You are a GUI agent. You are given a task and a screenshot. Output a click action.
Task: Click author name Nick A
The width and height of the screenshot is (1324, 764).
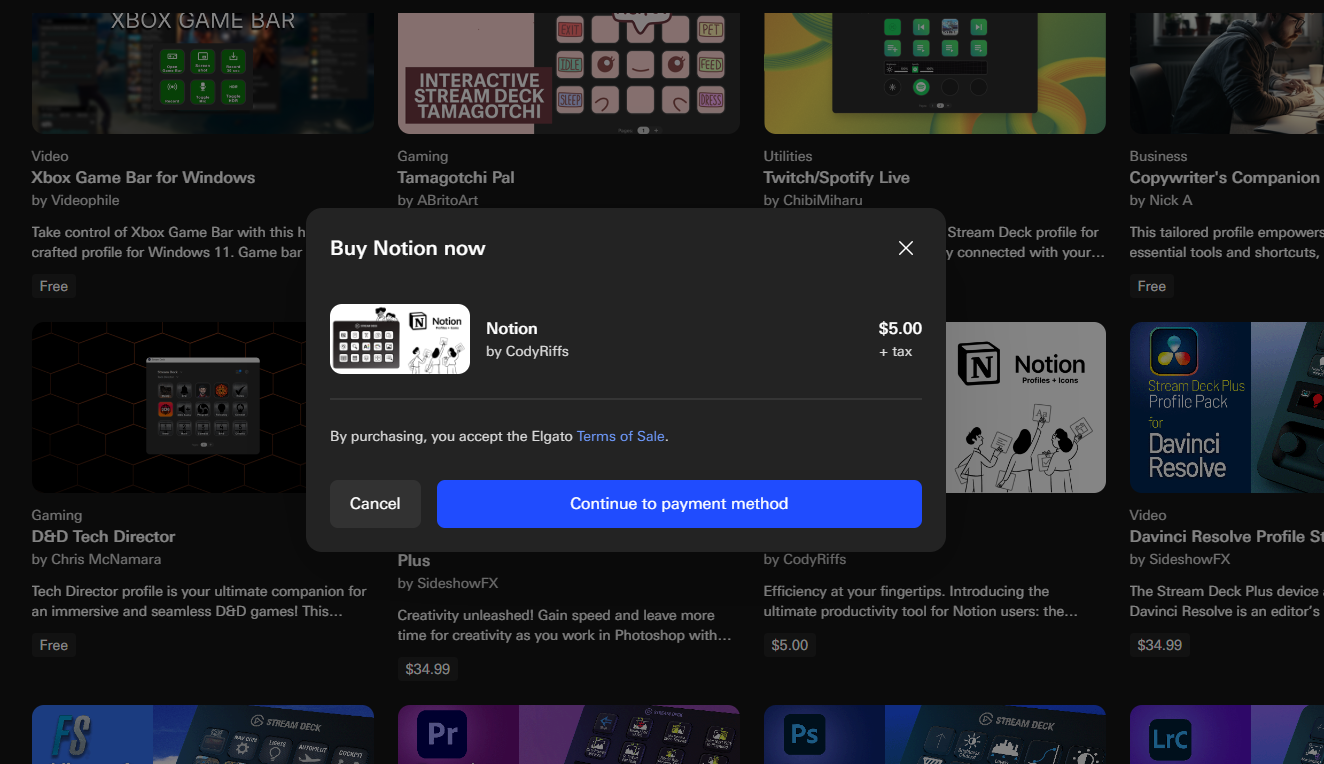point(1172,200)
